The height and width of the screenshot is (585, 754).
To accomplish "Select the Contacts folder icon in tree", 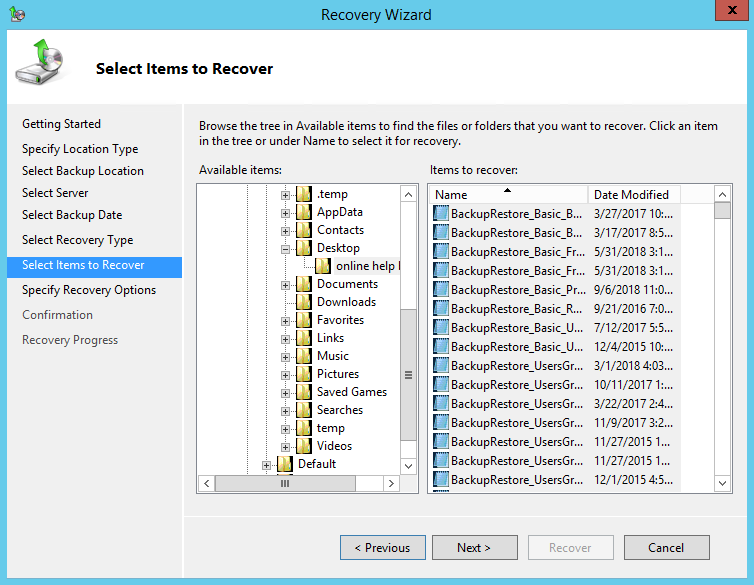I will 304,230.
